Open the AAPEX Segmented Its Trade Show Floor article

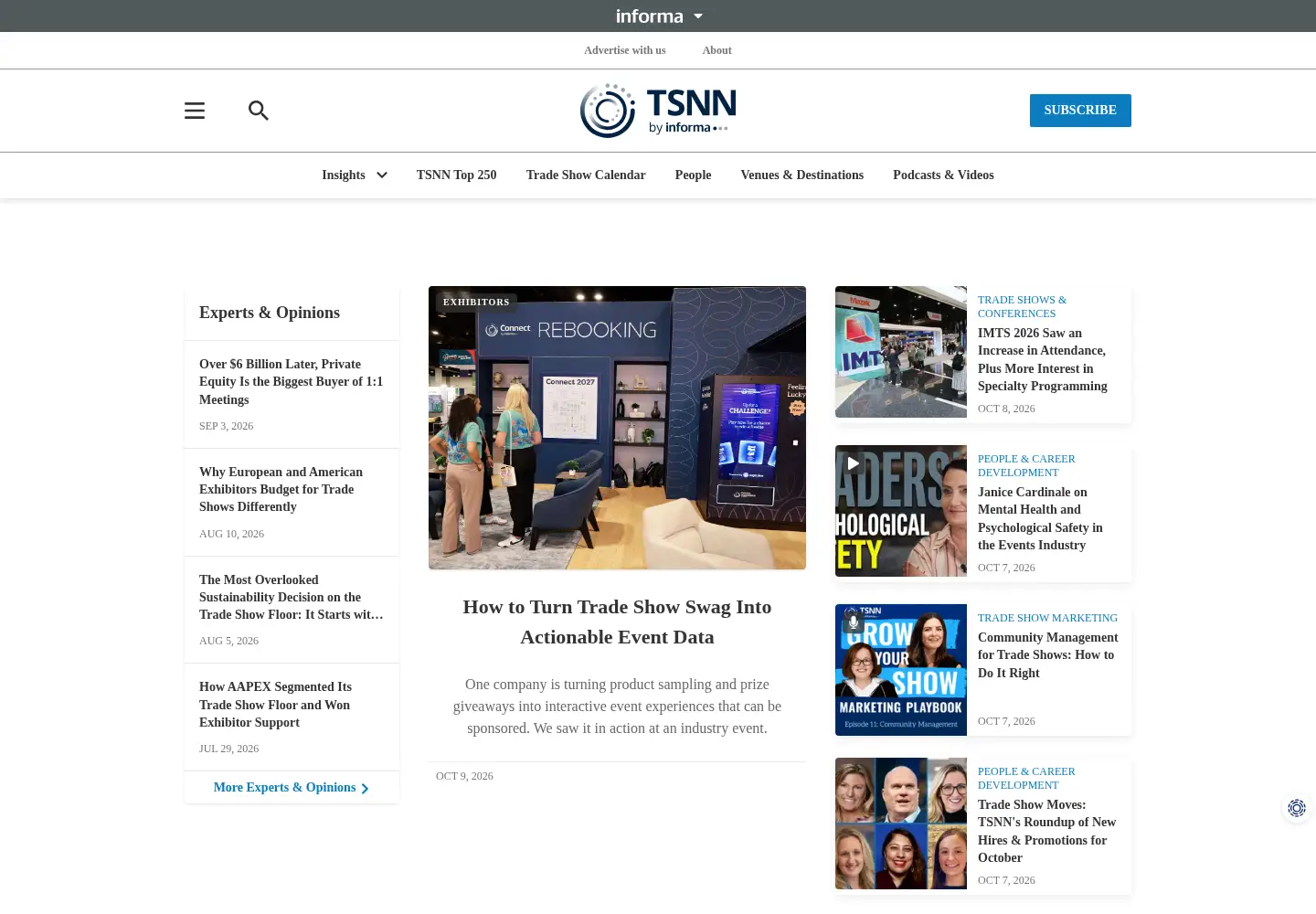pos(275,705)
